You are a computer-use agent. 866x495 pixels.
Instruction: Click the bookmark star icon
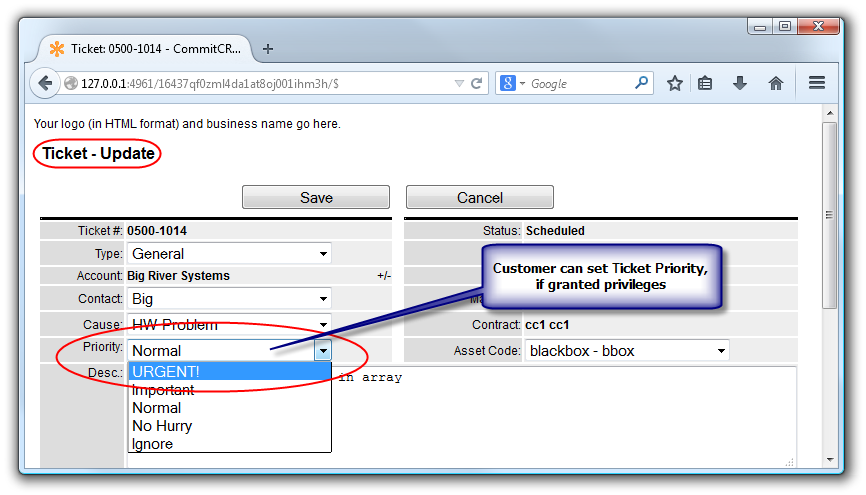click(x=675, y=84)
